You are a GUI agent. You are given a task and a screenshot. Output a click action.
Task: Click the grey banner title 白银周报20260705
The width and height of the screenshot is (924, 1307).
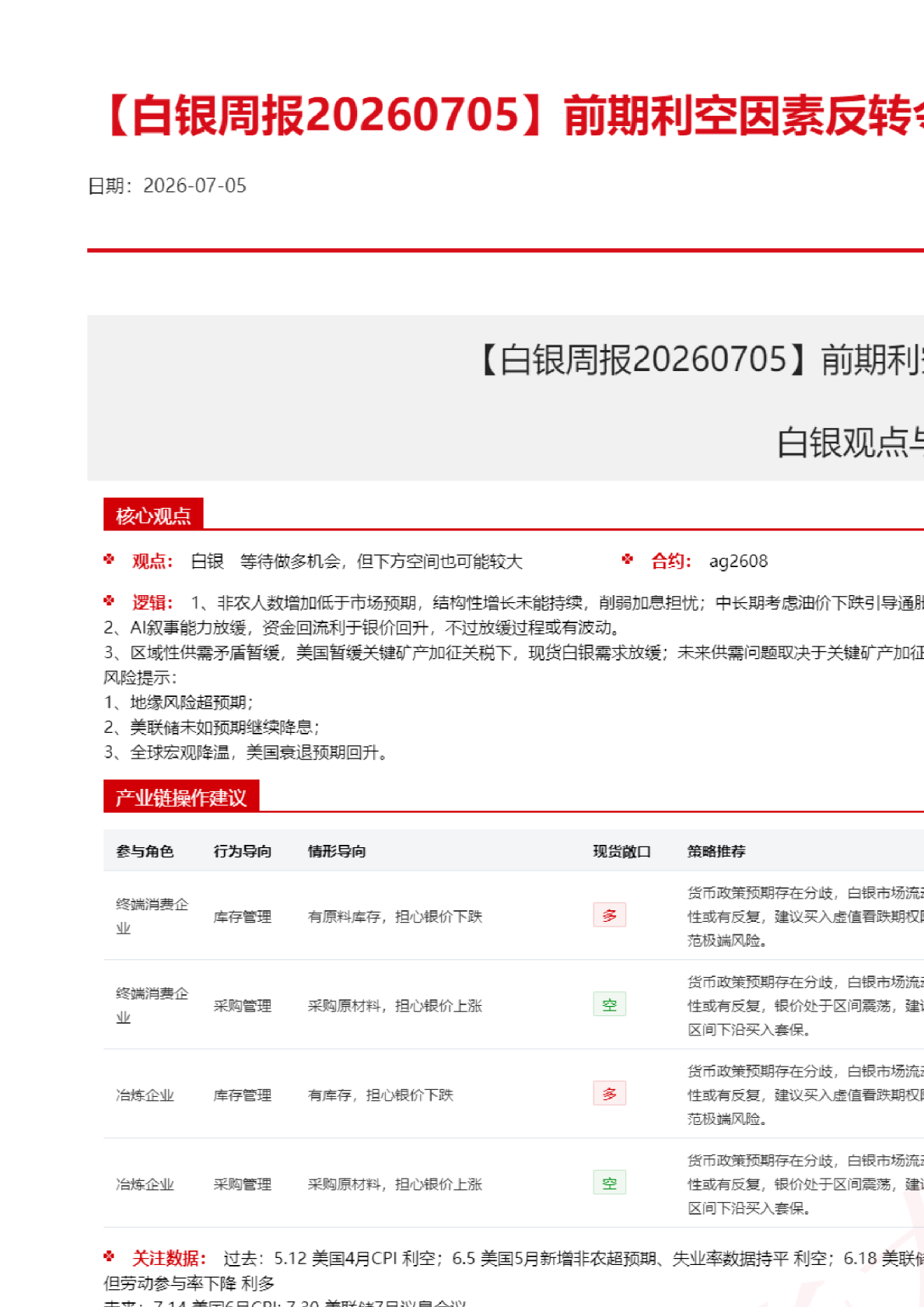coord(643,360)
